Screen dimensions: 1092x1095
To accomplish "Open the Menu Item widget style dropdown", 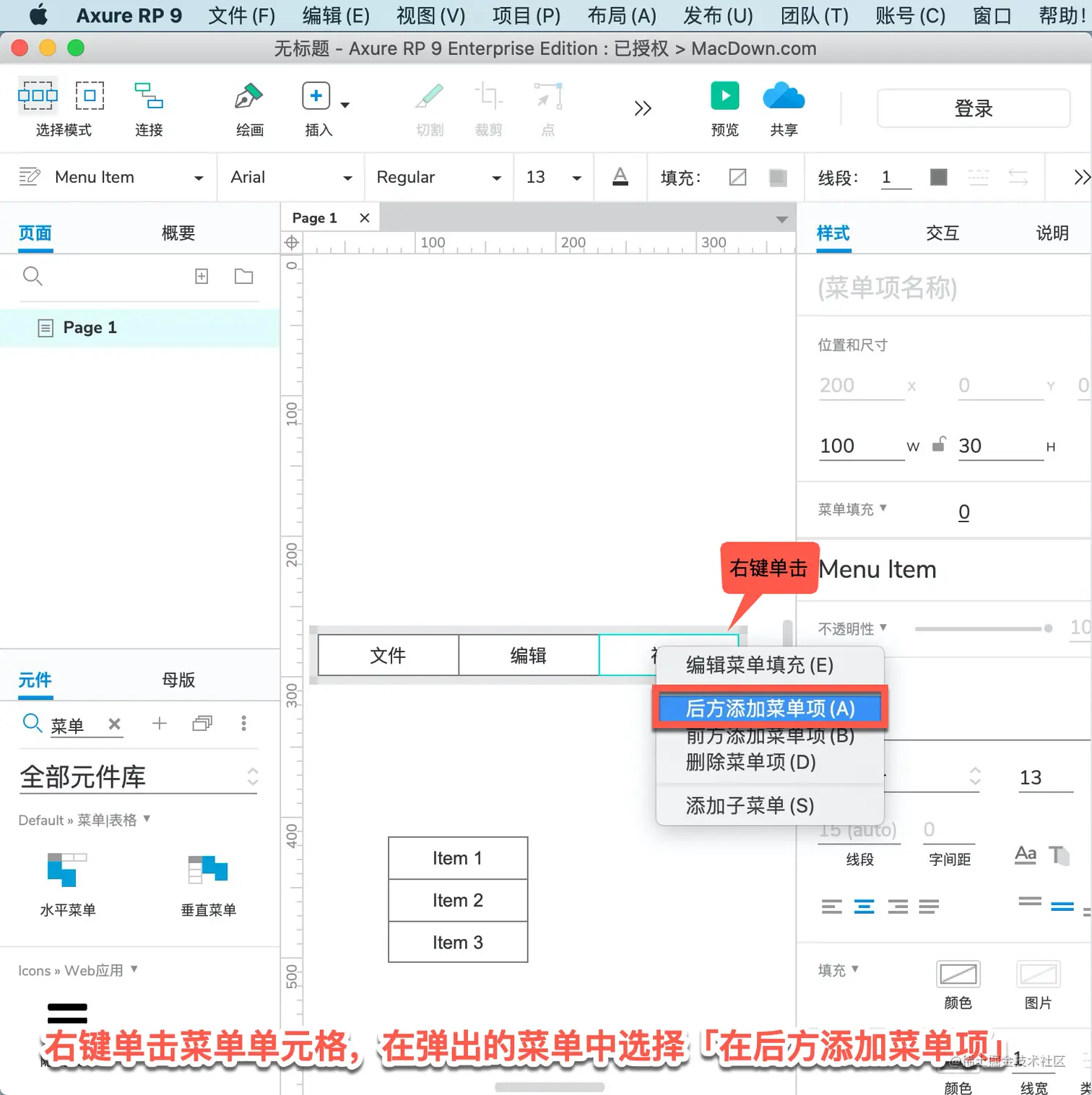I will [x=199, y=178].
